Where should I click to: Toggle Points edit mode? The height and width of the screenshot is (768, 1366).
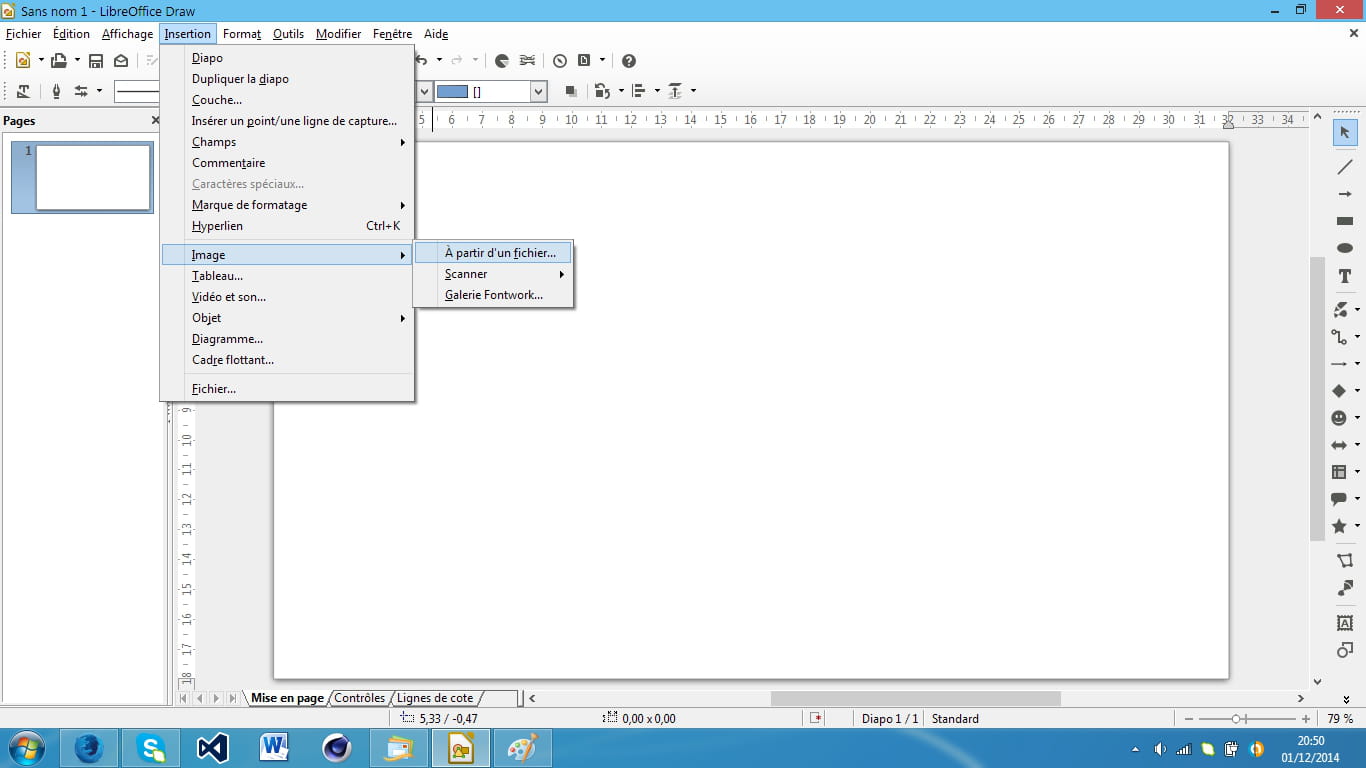(1345, 560)
